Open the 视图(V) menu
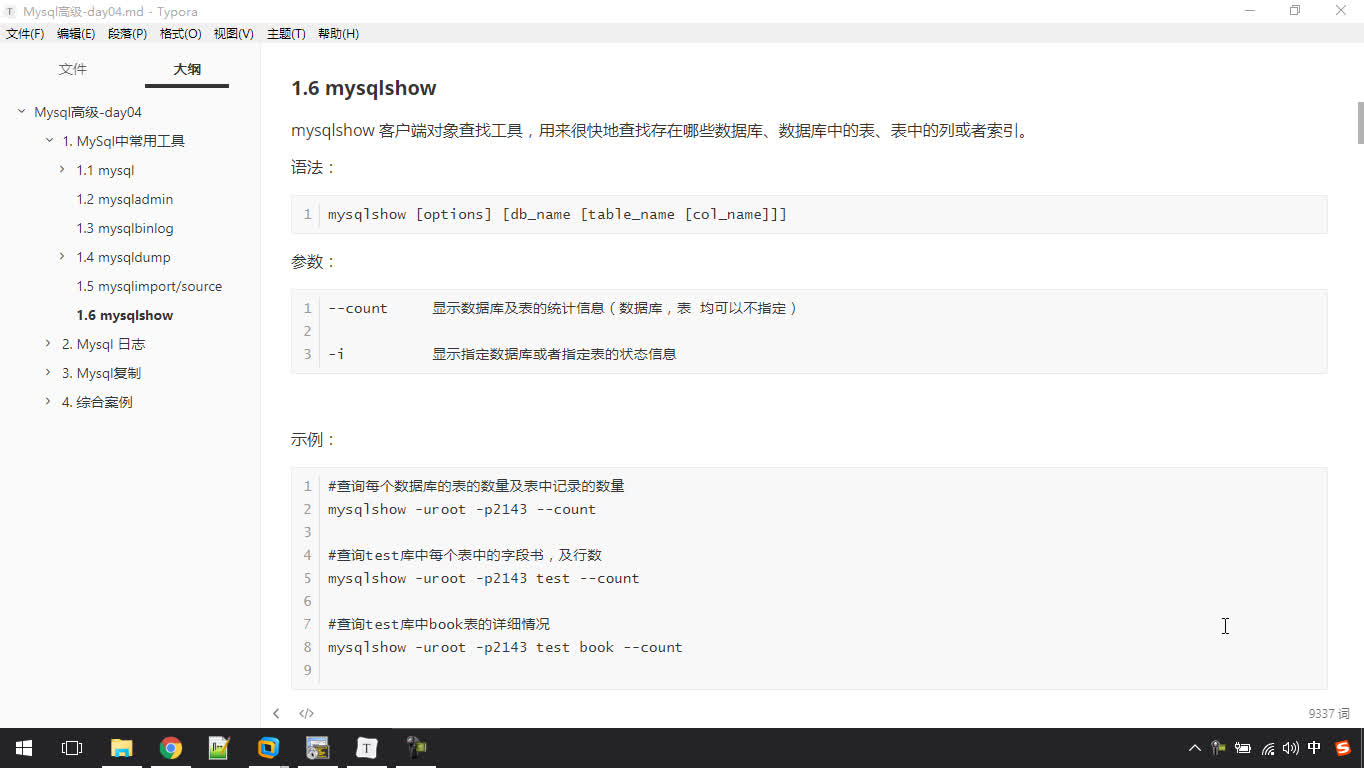Image resolution: width=1364 pixels, height=768 pixels. (233, 34)
